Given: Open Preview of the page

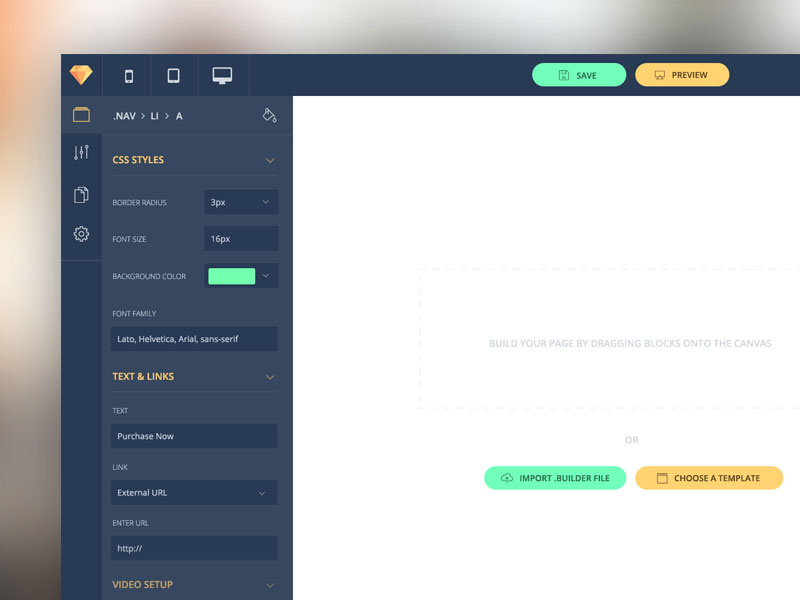Looking at the screenshot, I should (681, 74).
